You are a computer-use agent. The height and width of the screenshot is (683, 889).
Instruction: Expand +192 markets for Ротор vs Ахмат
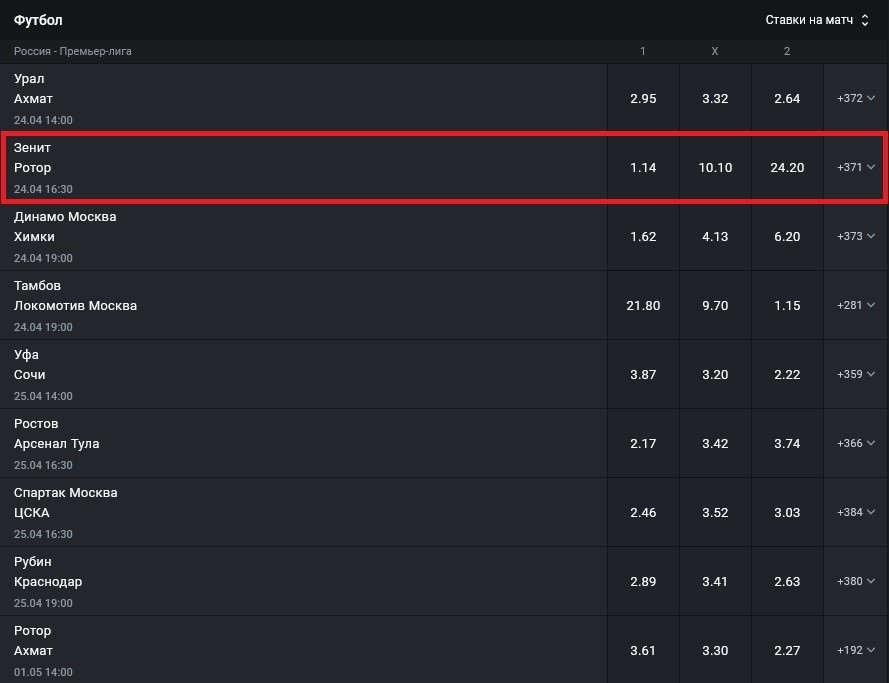tap(856, 651)
